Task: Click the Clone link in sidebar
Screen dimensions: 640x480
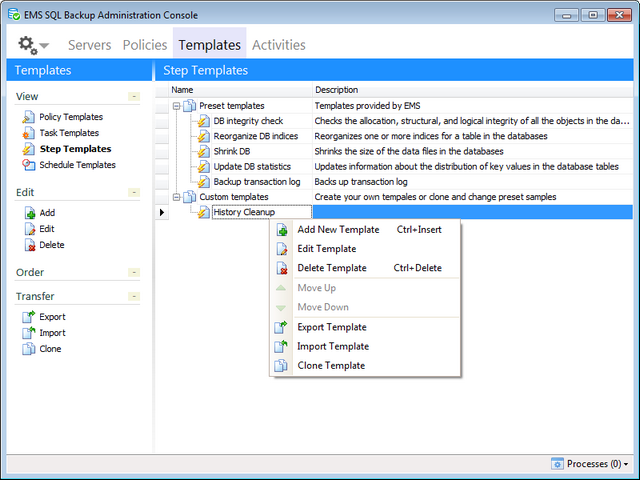Action: pos(50,349)
